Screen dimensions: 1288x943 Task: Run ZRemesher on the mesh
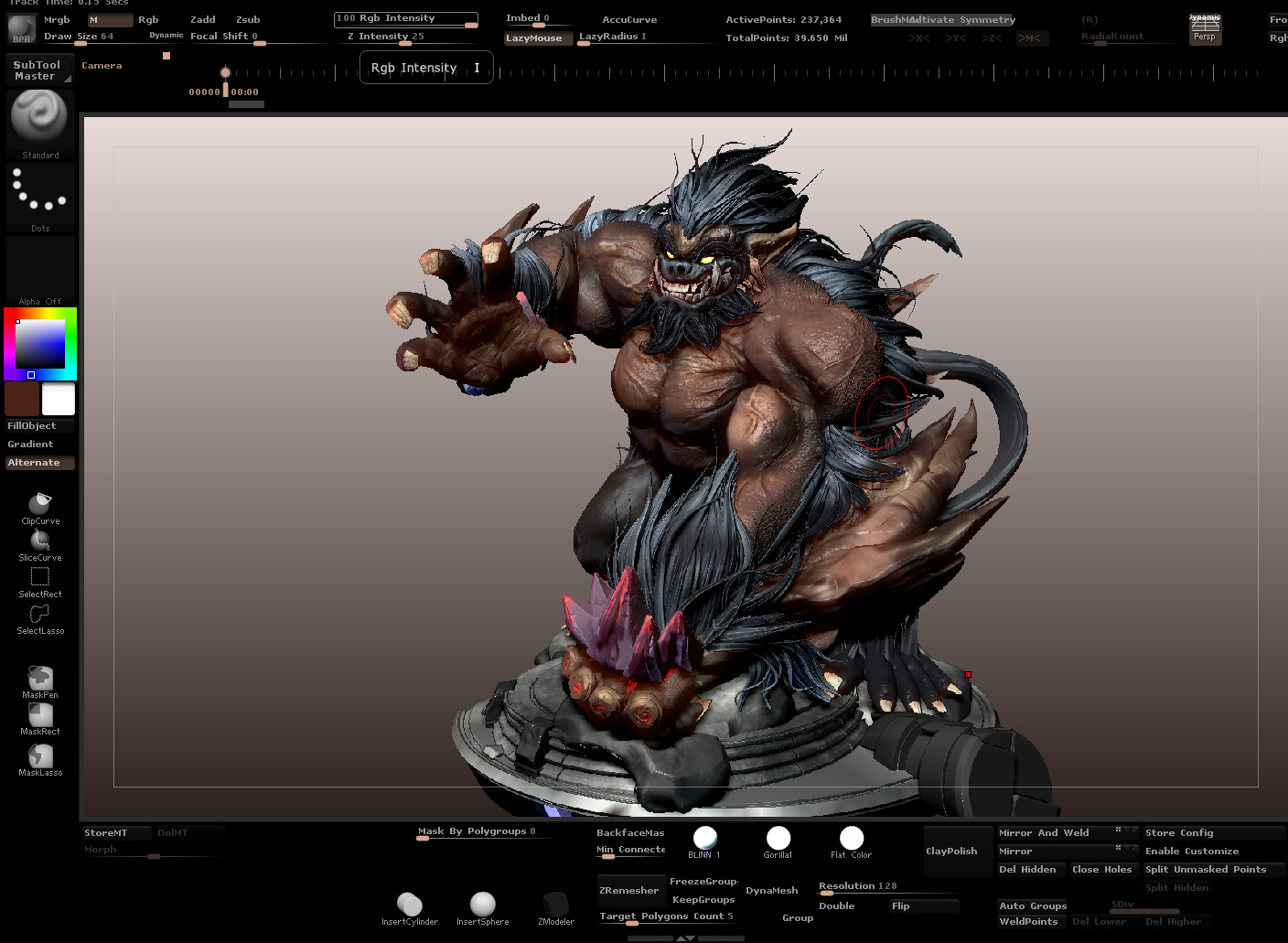coord(629,891)
